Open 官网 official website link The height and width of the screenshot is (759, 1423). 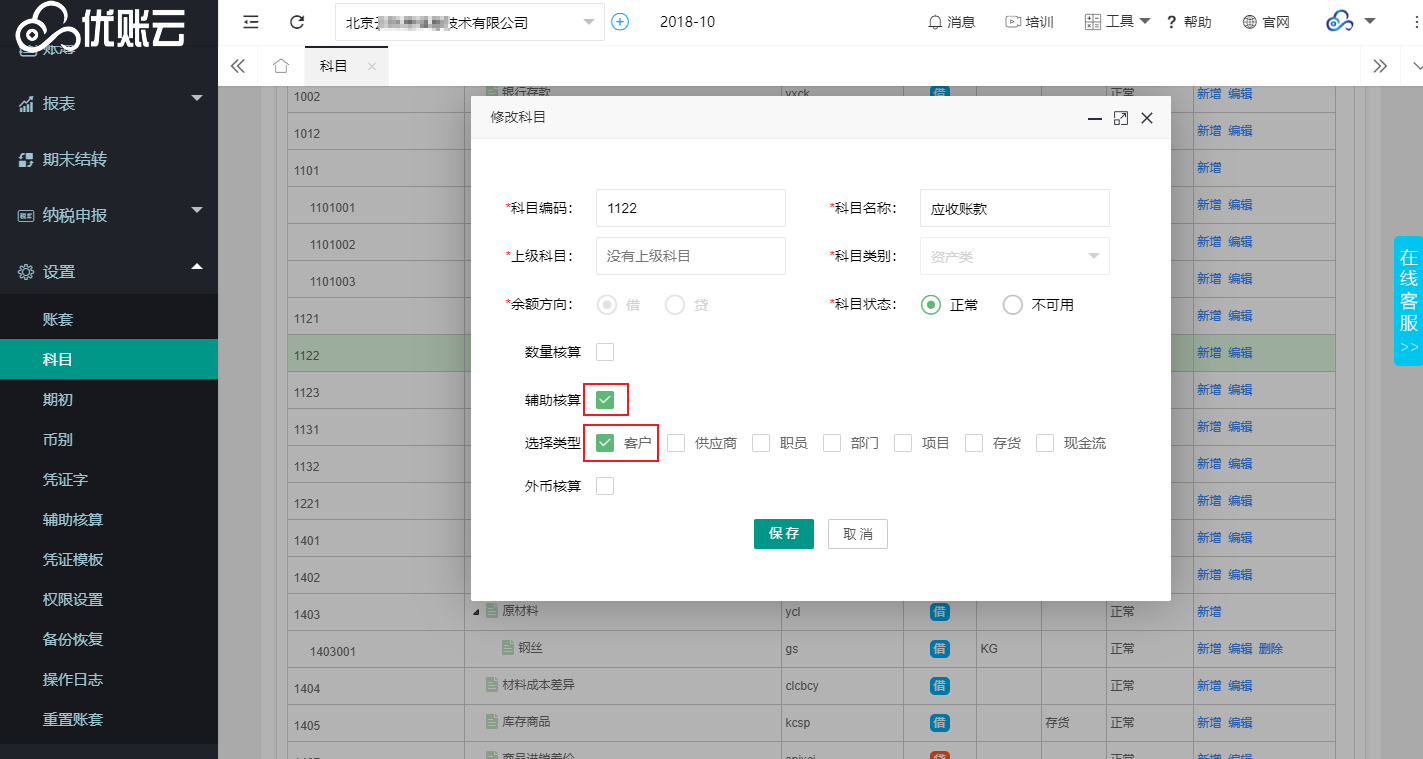pyautogui.click(x=1266, y=22)
